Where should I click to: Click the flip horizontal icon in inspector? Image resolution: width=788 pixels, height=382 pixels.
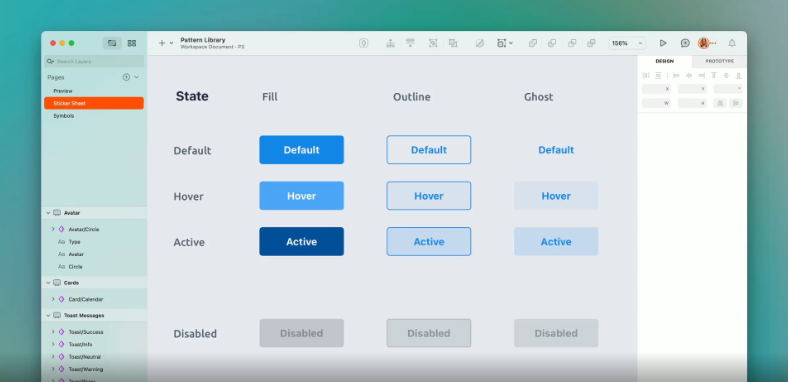pyautogui.click(x=720, y=103)
